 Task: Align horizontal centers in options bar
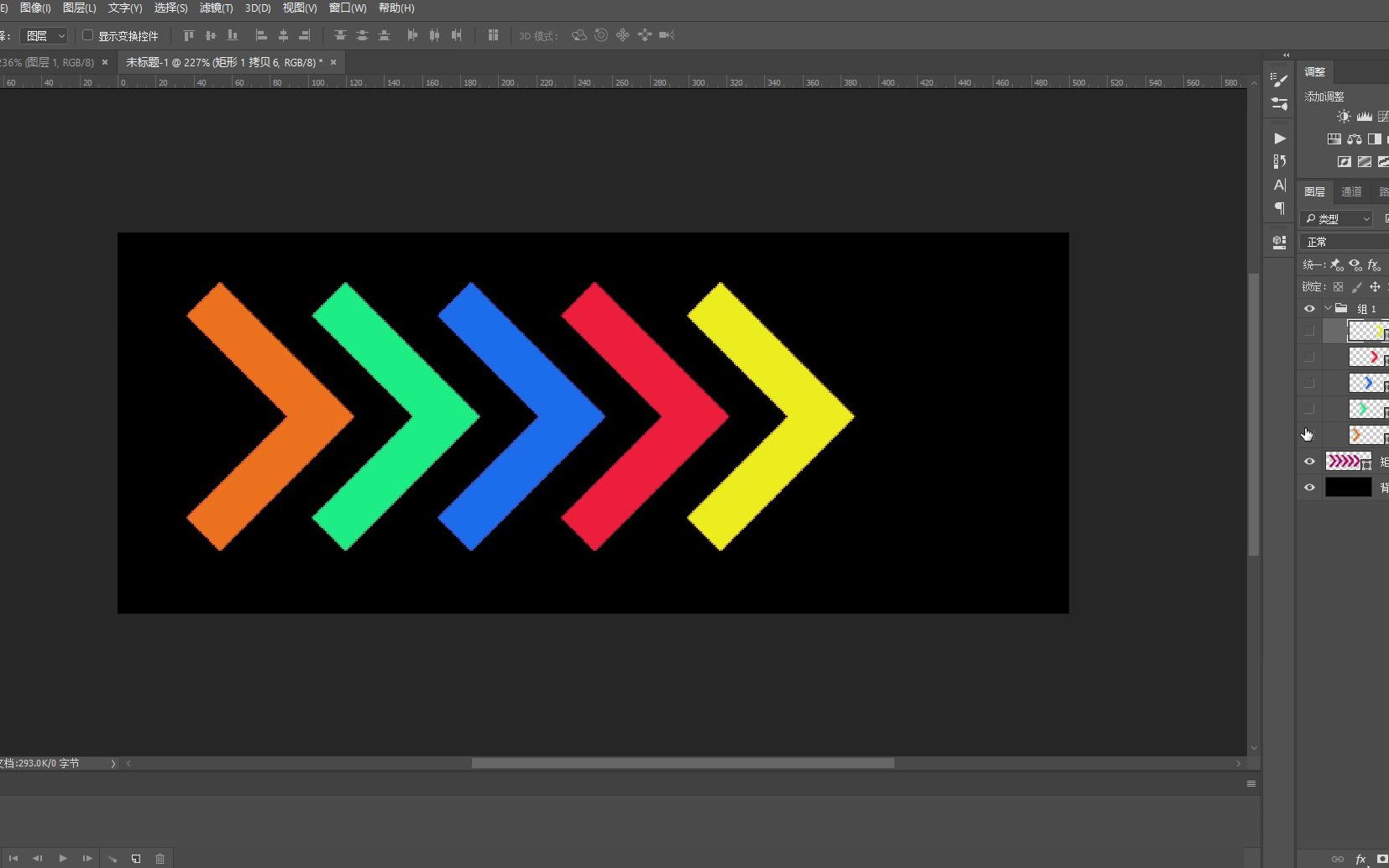(283, 35)
